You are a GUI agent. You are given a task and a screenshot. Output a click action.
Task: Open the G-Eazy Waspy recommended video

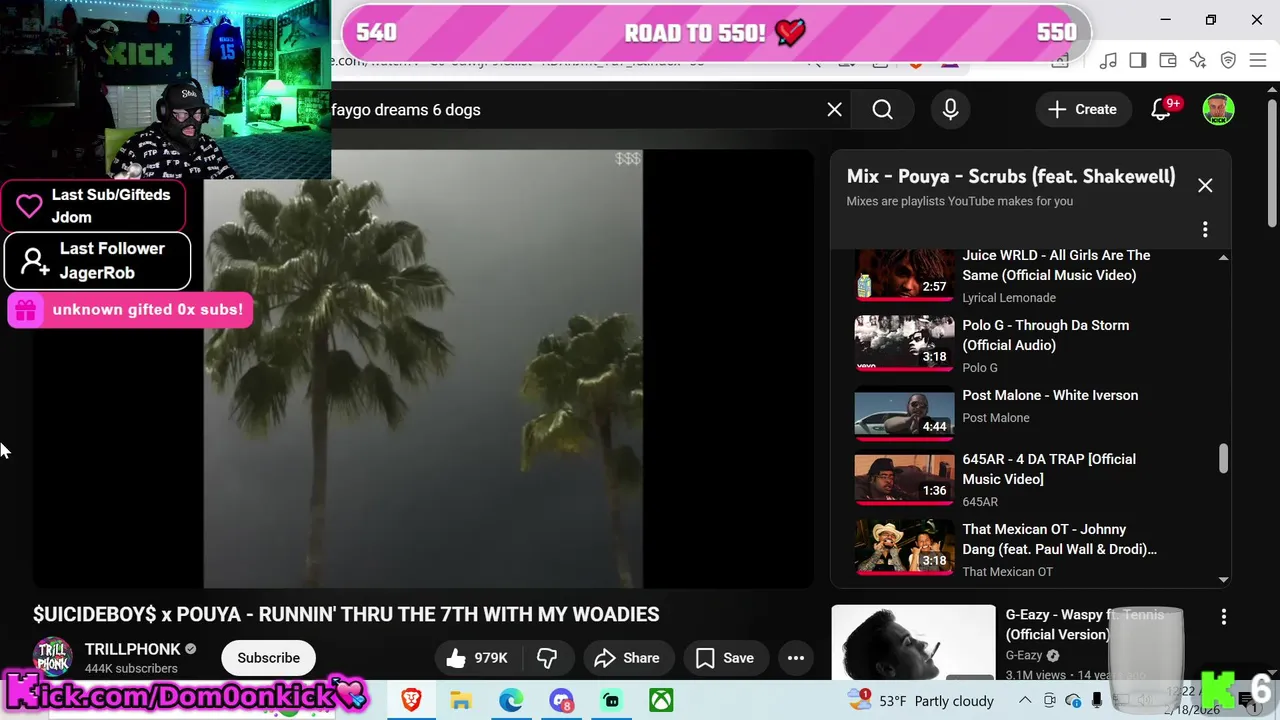pyautogui.click(x=1084, y=624)
